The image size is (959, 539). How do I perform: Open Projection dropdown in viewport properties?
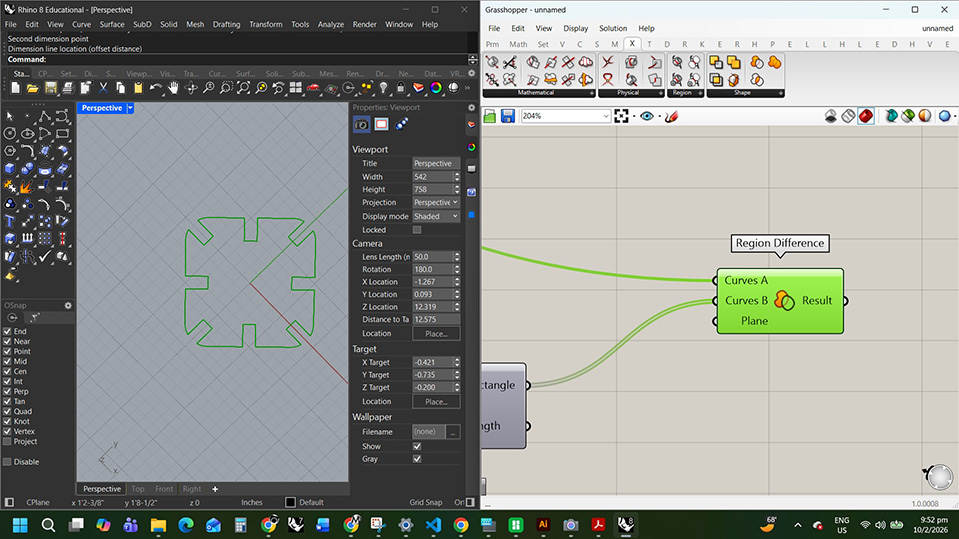436,203
